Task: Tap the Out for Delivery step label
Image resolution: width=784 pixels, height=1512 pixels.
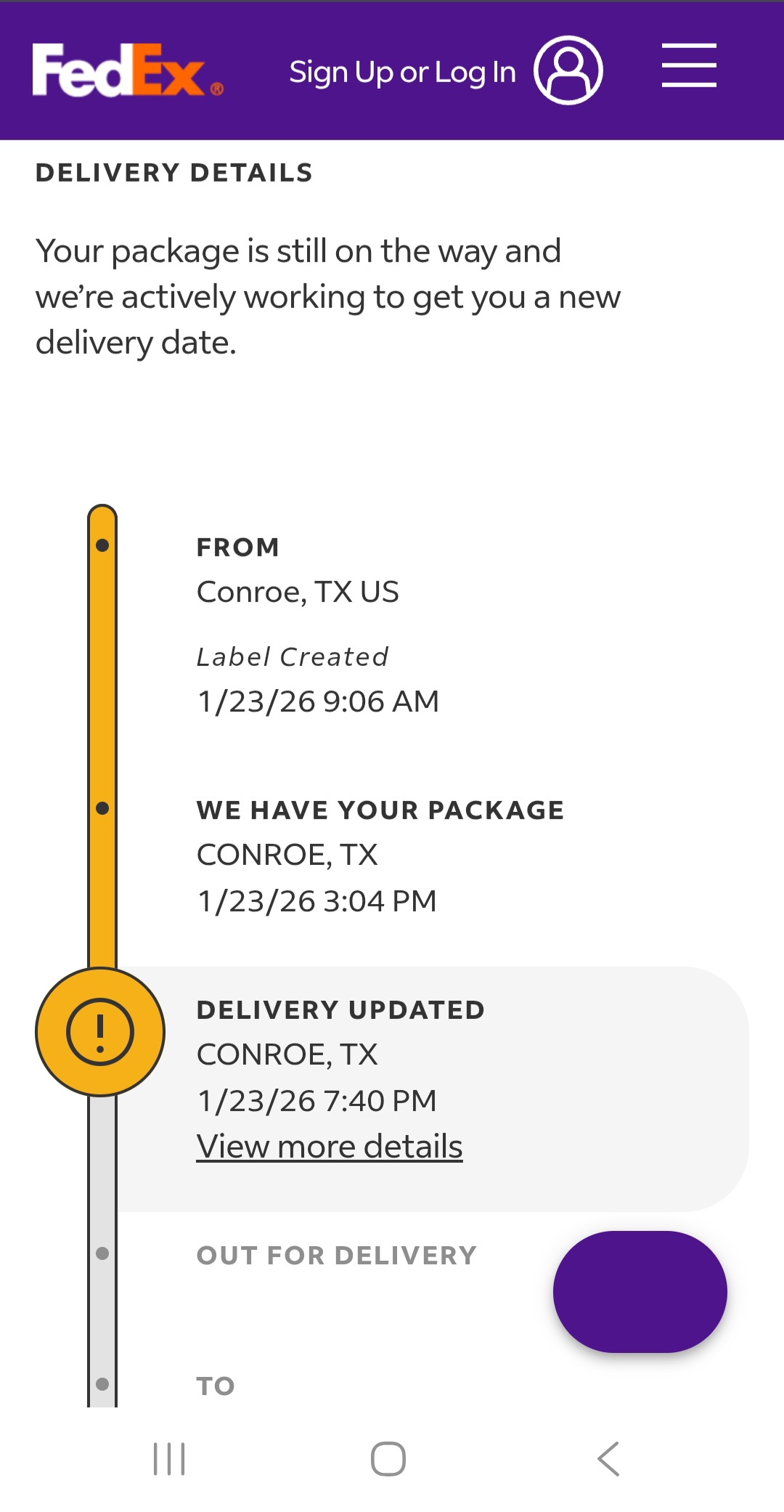Action: pyautogui.click(x=337, y=1256)
